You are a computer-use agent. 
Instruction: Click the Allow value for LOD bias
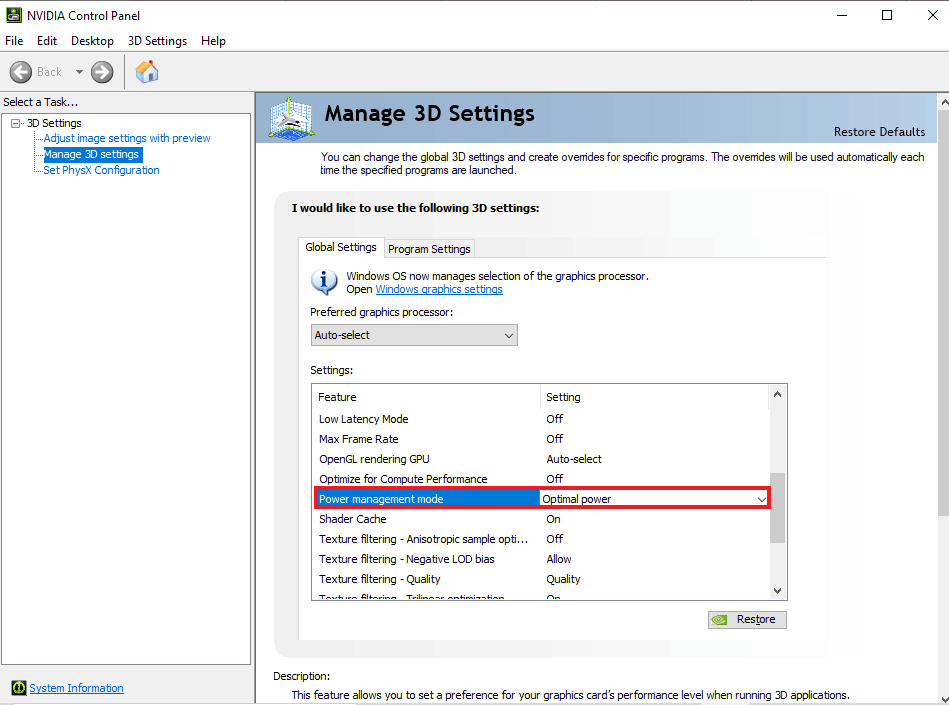(559, 559)
